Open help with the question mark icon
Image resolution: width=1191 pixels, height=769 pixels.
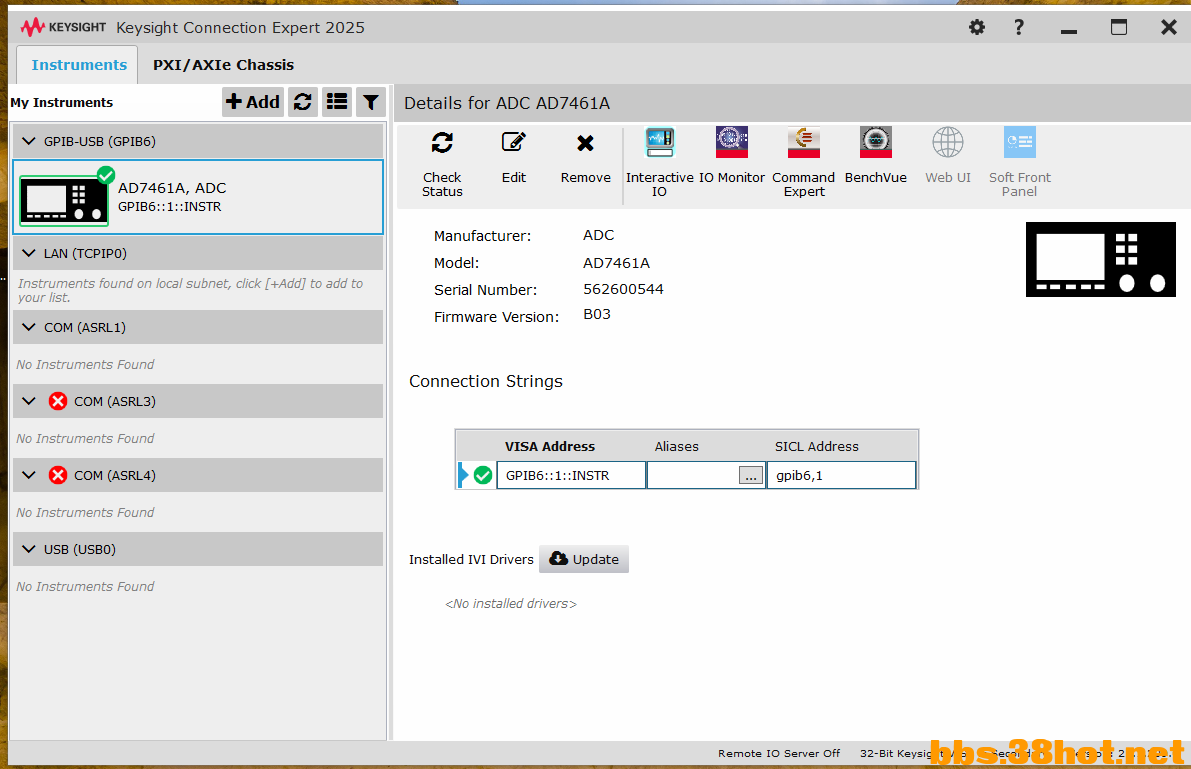point(1019,27)
